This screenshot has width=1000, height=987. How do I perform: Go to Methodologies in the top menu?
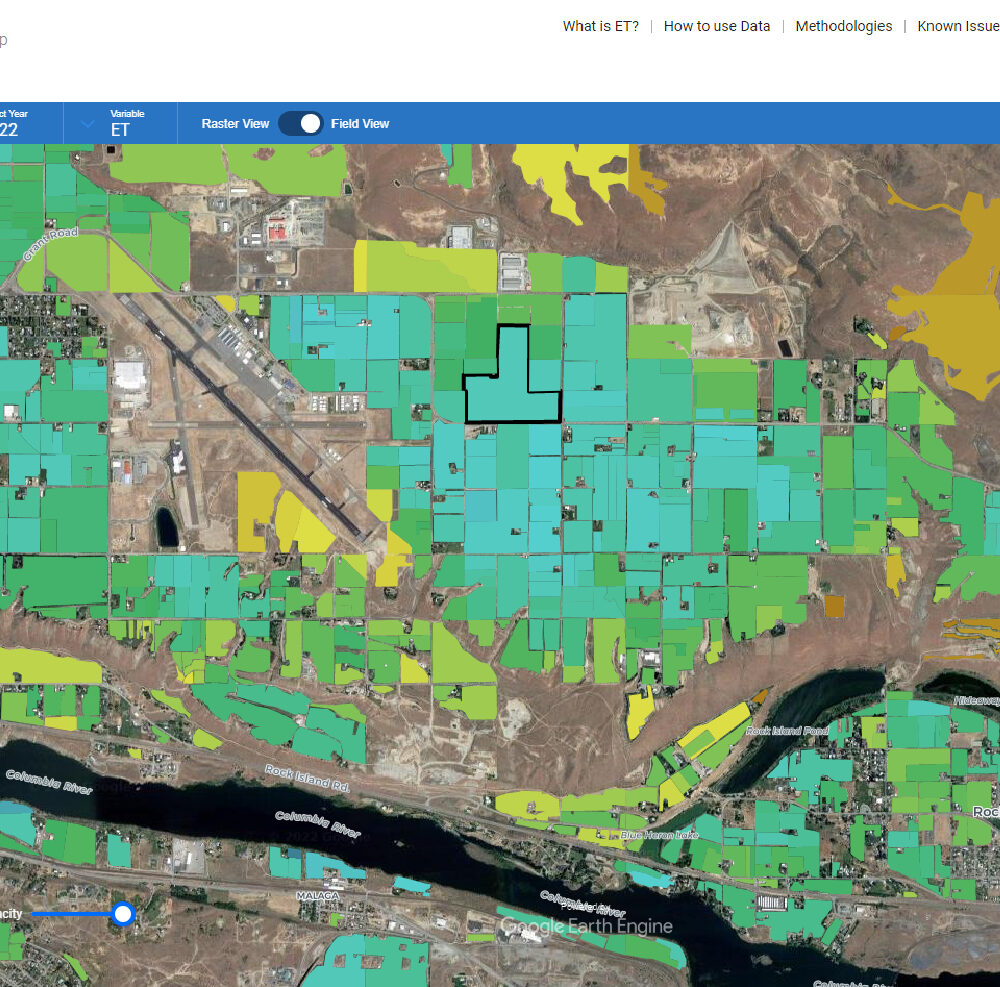click(x=843, y=26)
